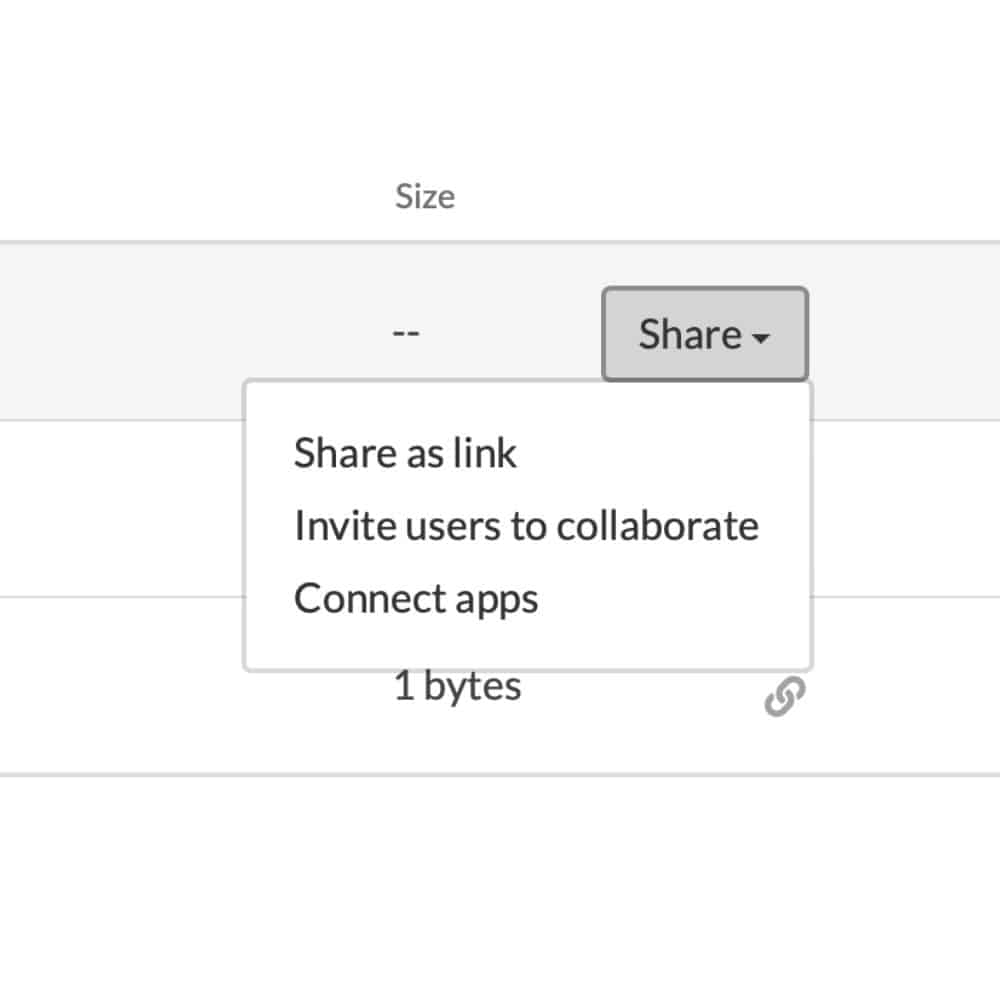Click empty padding below "Connect apps" in menu
1000x1000 pixels.
(527, 645)
